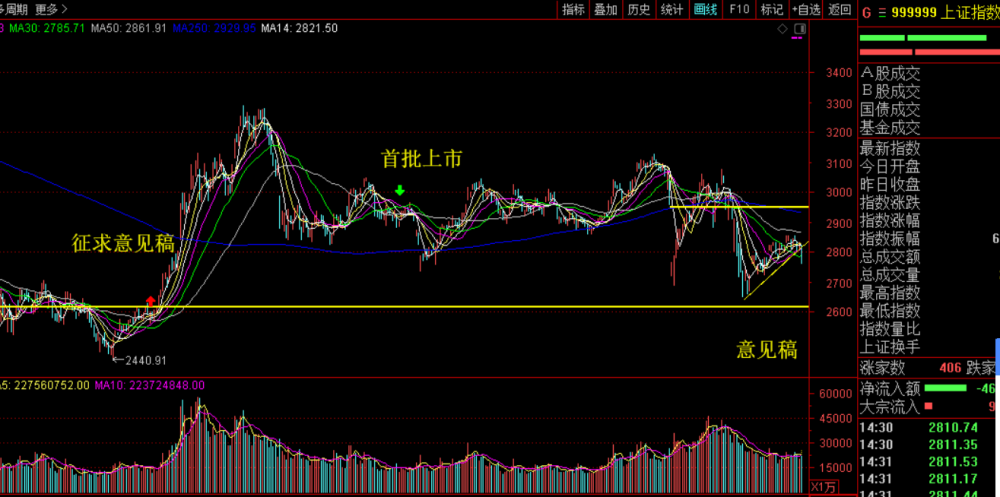
Task: Click the 总成交量 row
Action: (x=890, y=275)
